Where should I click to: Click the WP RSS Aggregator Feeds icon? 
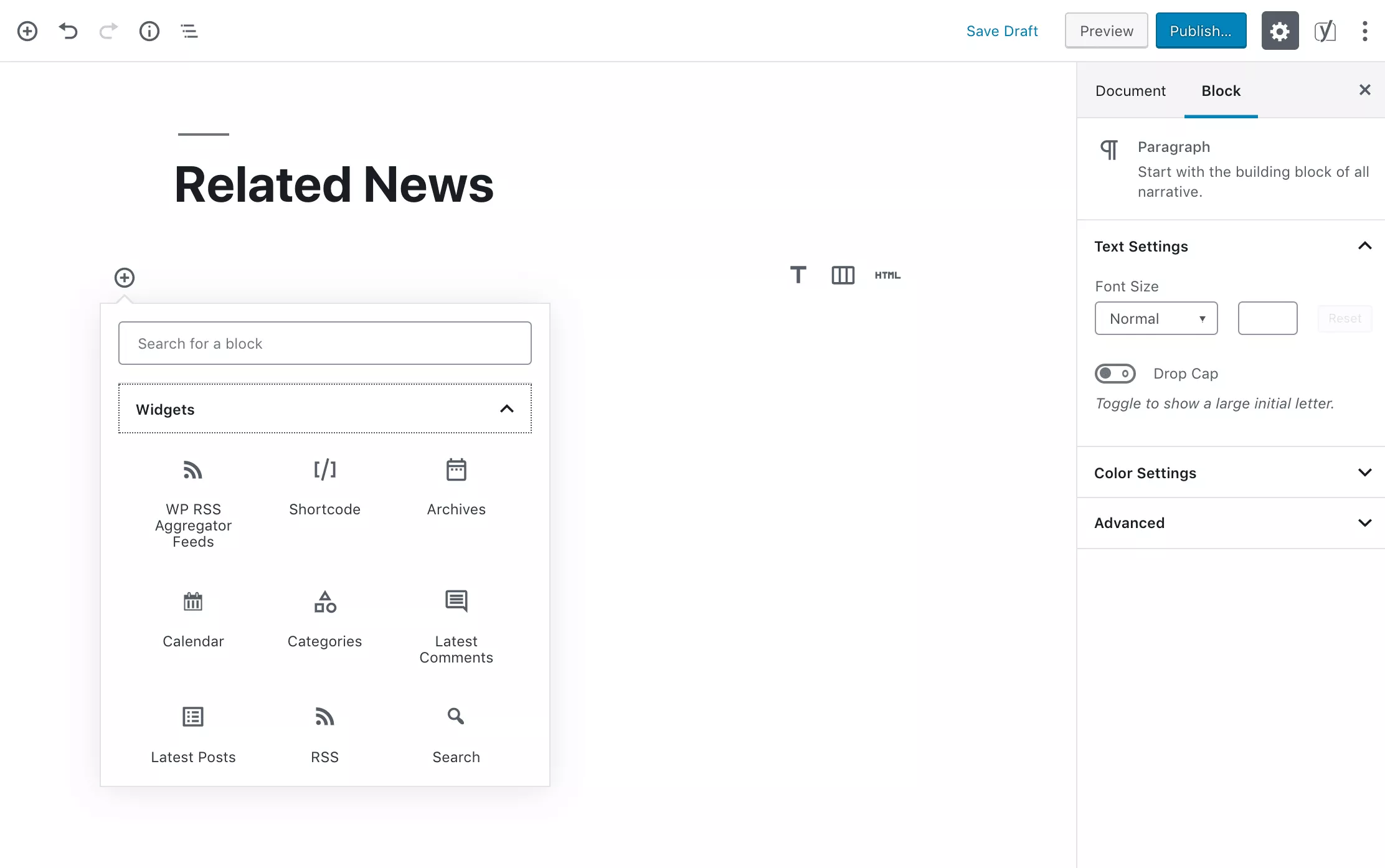192,468
